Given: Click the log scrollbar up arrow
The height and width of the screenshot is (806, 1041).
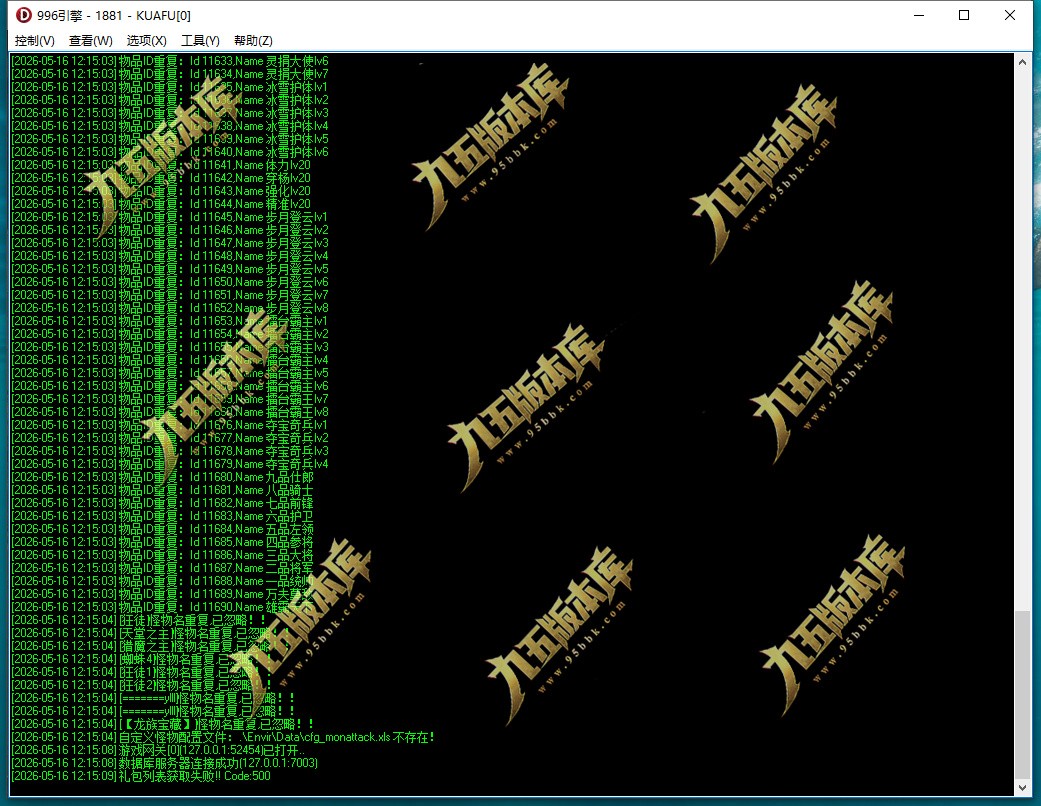Looking at the screenshot, I should tap(1022, 62).
